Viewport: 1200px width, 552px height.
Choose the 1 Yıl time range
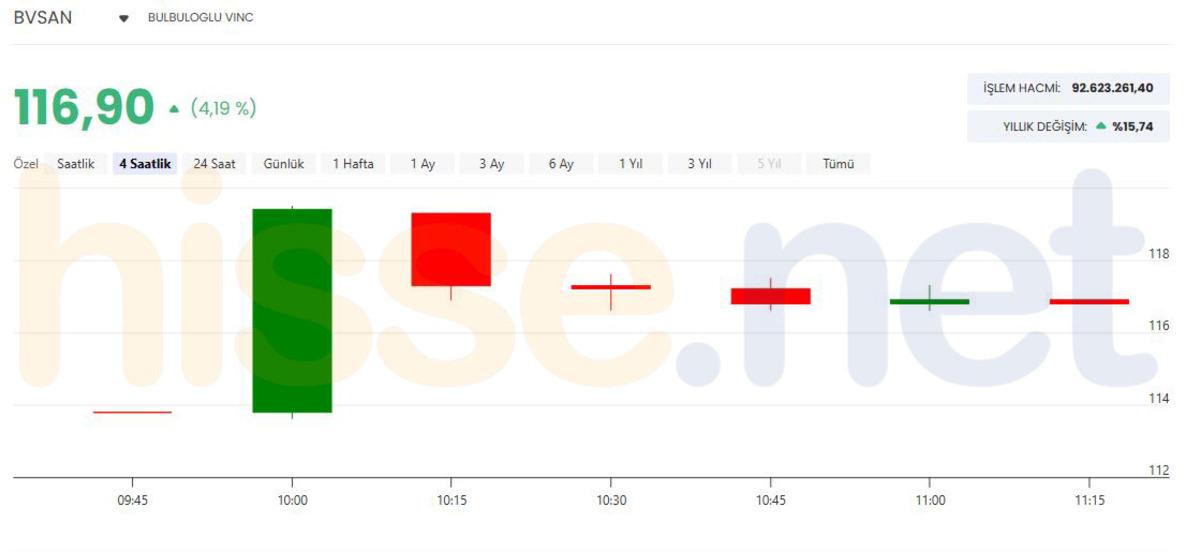(x=630, y=164)
